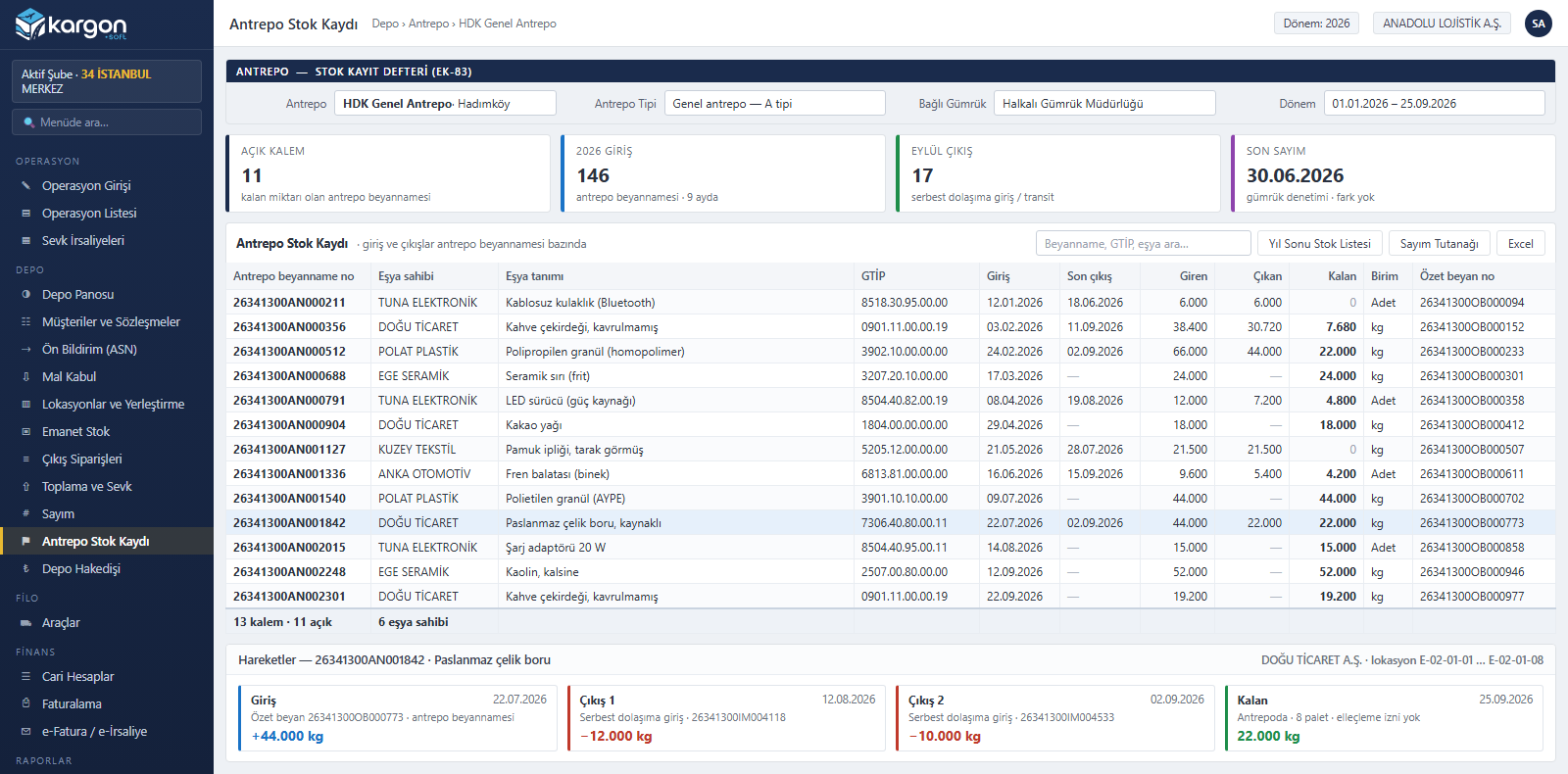This screenshot has height=774, width=1568.
Task: Click the Kargon soft logo
Action: click(x=72, y=24)
